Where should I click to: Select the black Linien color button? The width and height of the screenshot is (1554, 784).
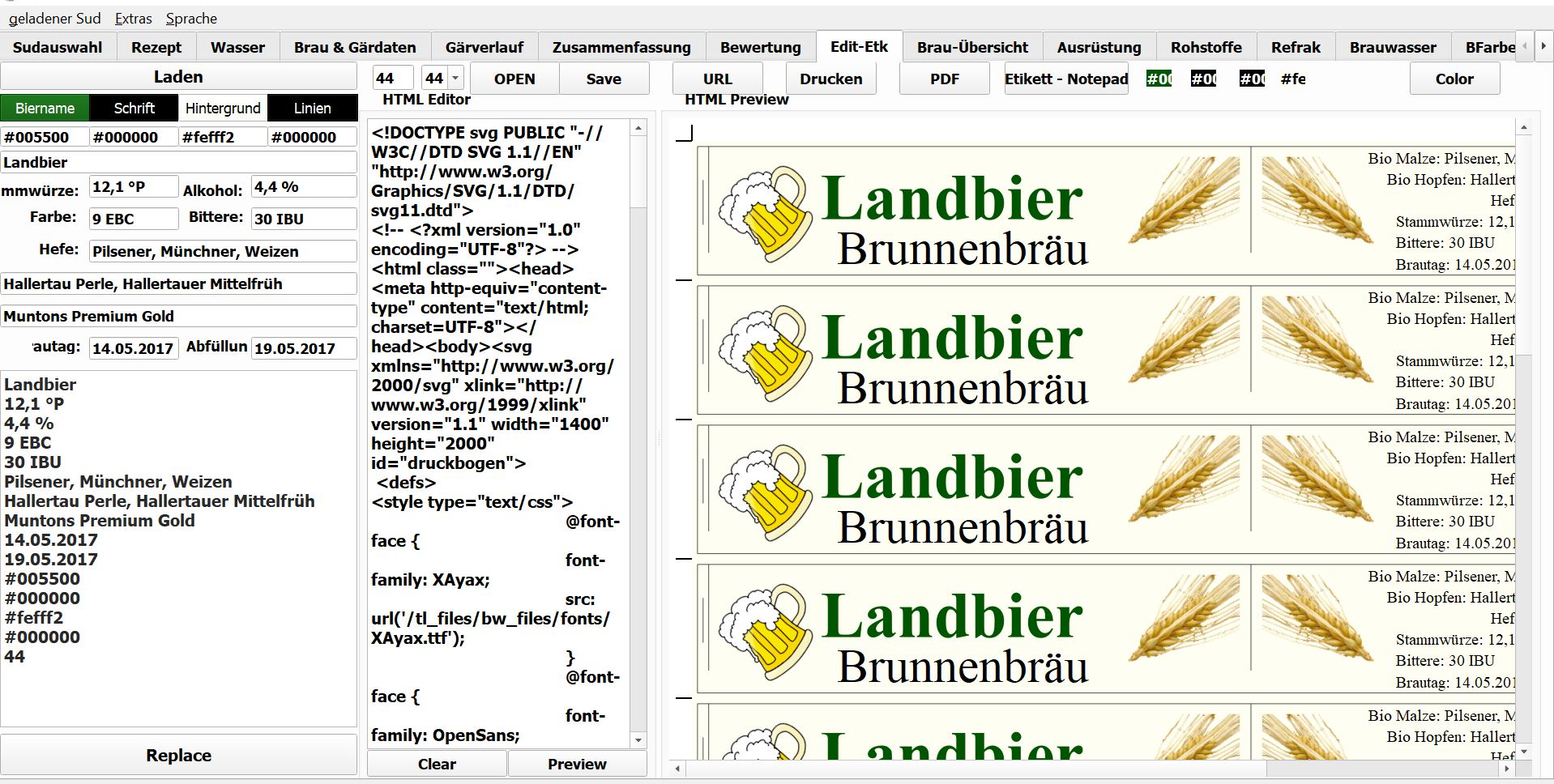coord(312,108)
